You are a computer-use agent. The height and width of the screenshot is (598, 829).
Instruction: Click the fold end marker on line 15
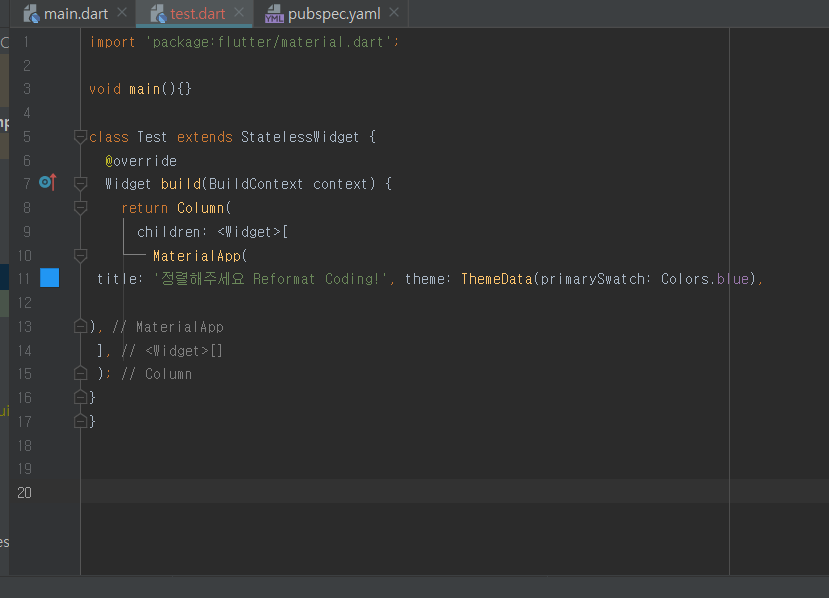(x=80, y=373)
